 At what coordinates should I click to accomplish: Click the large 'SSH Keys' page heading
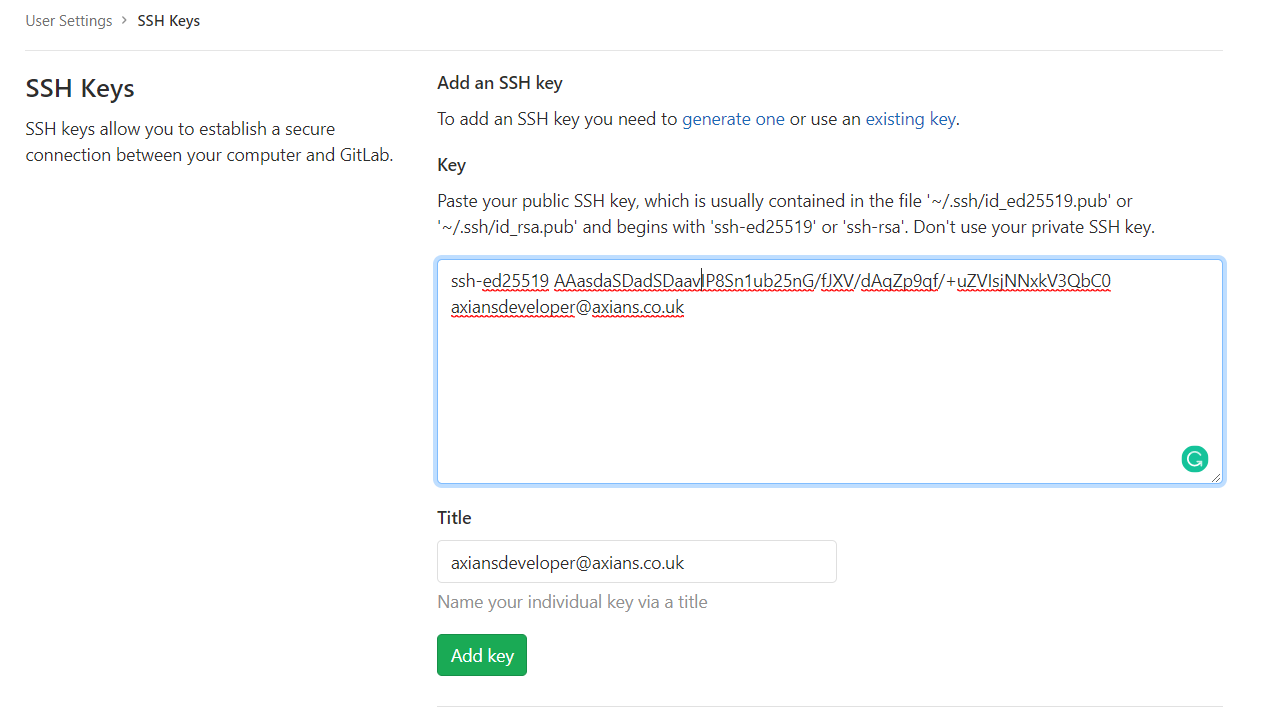click(x=80, y=88)
